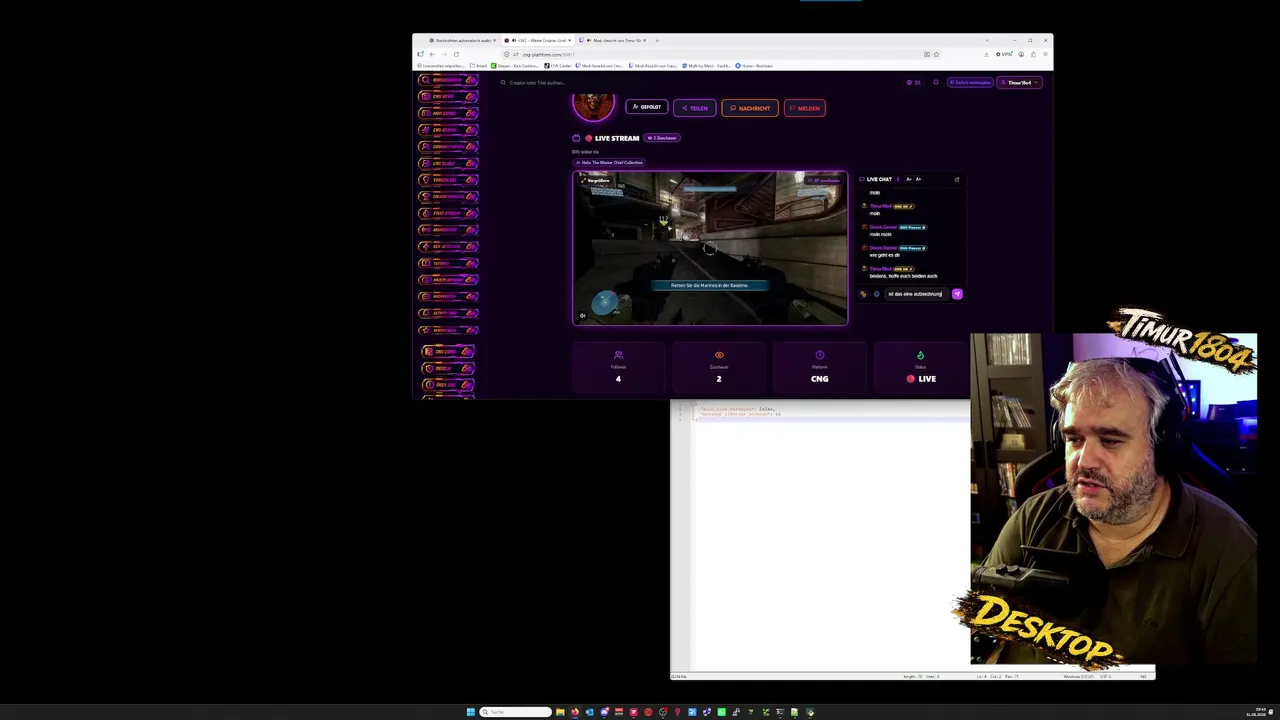This screenshot has width=1280, height=720.
Task: Send the chat message with the arrow button
Action: pos(957,294)
